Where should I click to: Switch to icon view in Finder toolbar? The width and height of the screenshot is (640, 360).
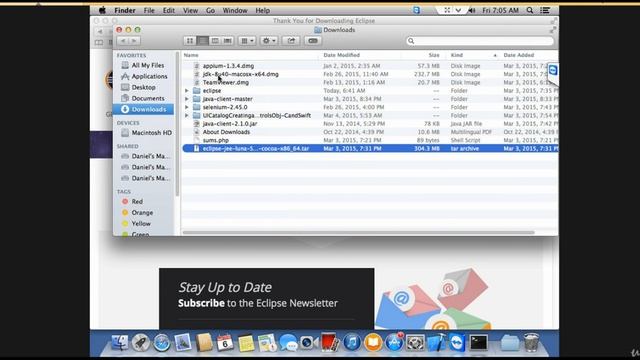[x=190, y=41]
